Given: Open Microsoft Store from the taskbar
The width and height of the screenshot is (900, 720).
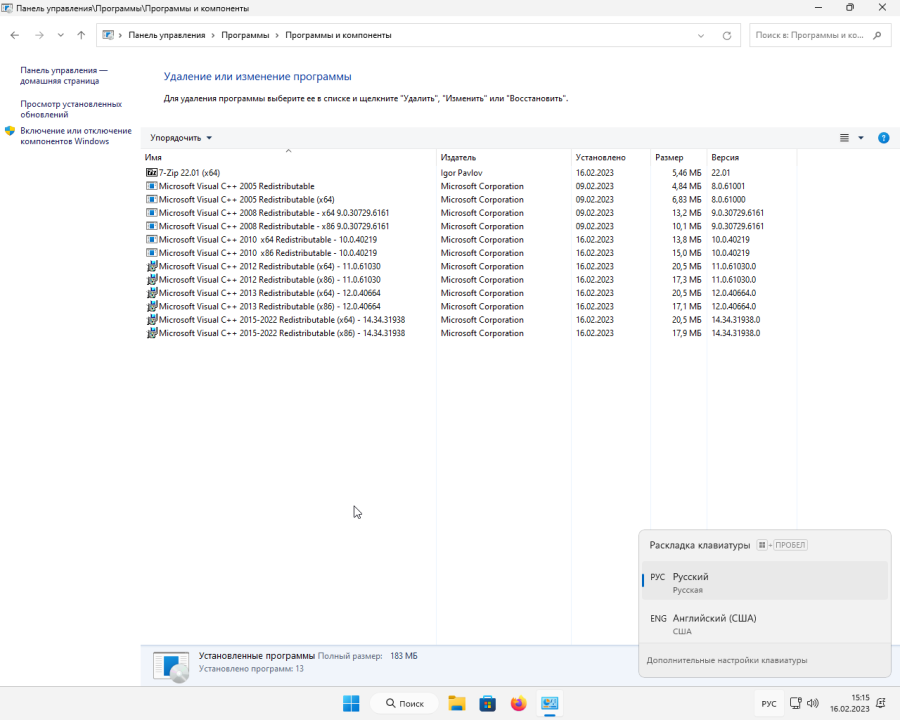Looking at the screenshot, I should click(x=488, y=703).
